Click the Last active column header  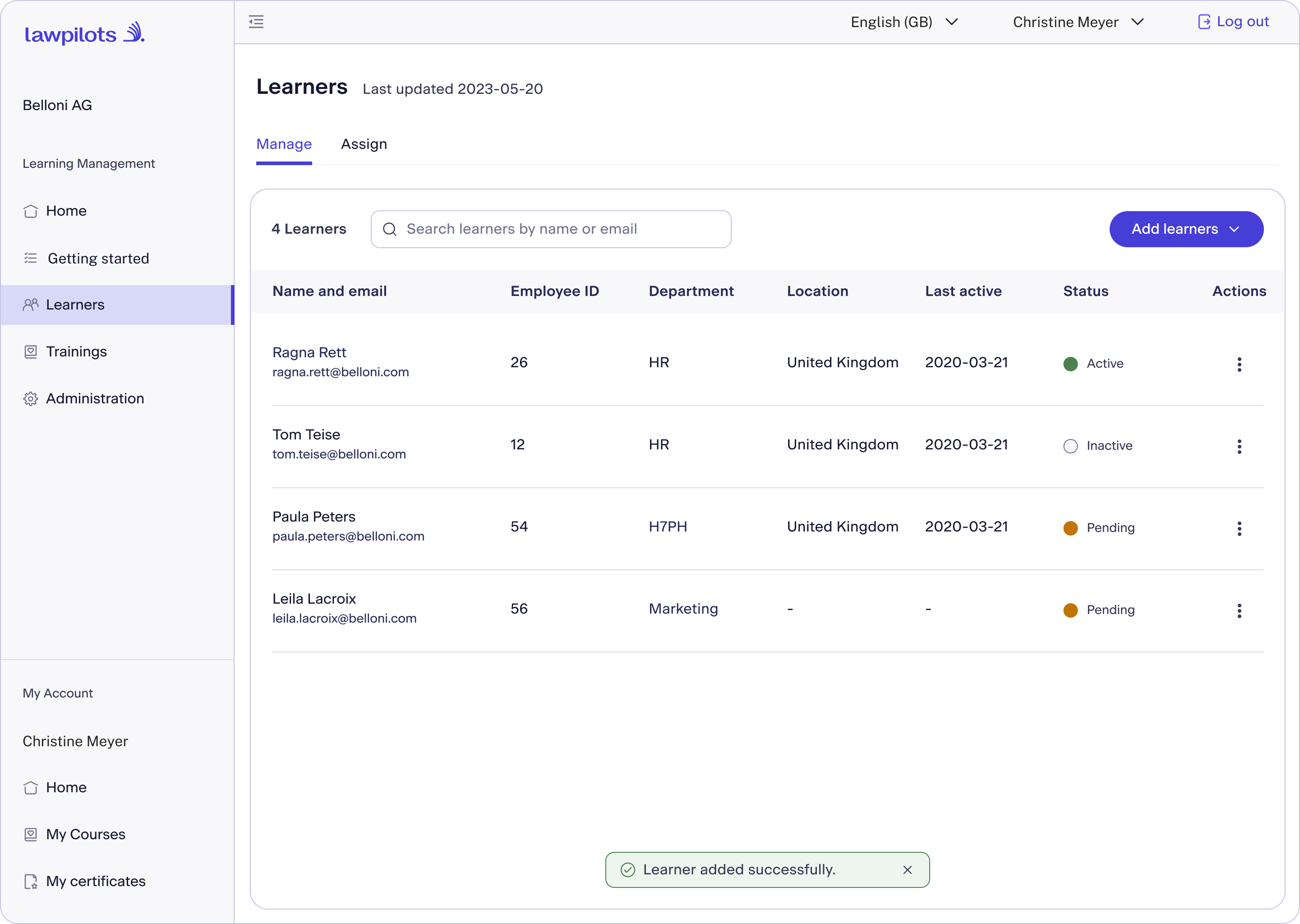coord(963,291)
